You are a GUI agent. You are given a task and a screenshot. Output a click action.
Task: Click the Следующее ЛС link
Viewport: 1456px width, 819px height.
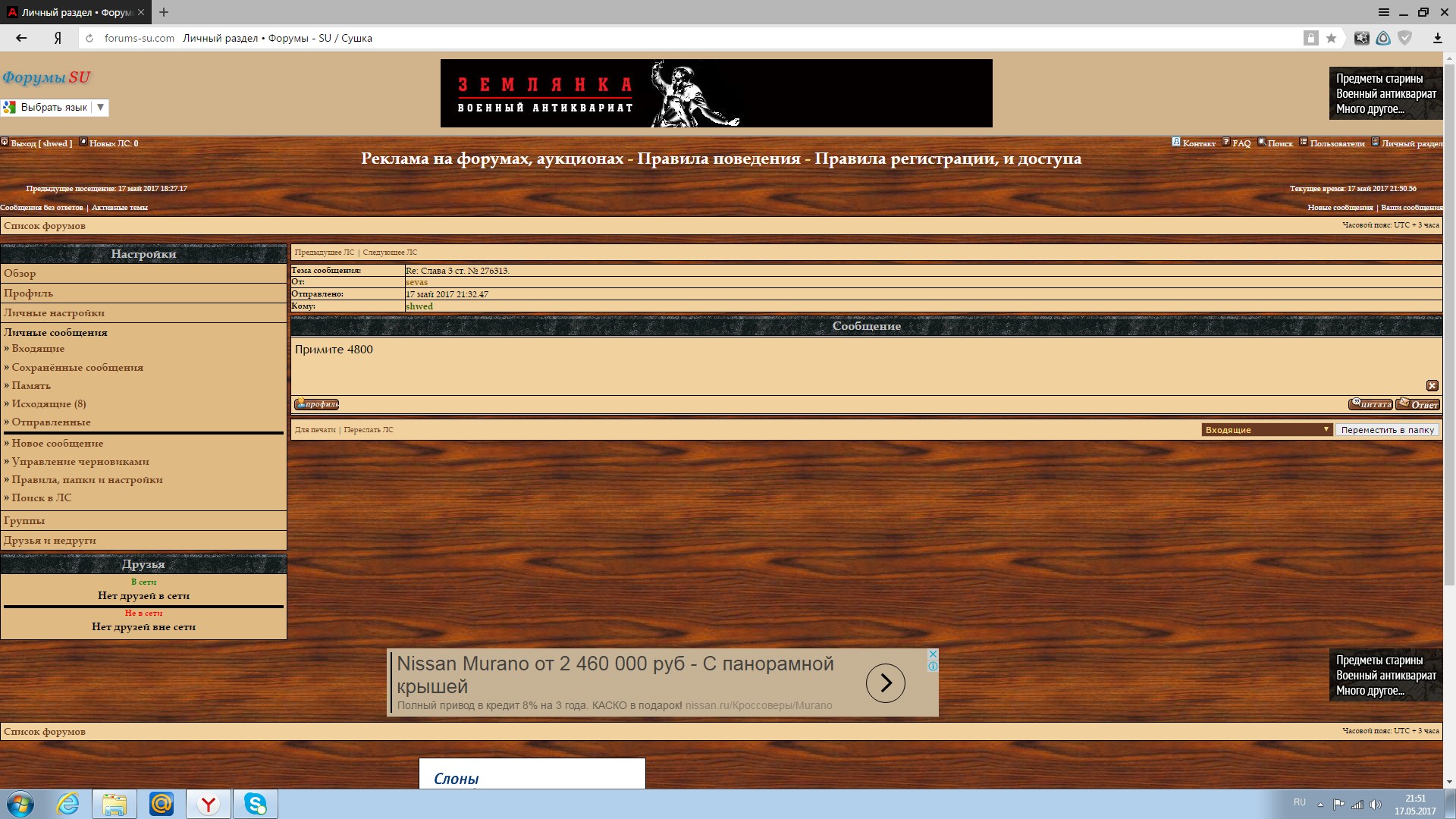coord(390,253)
